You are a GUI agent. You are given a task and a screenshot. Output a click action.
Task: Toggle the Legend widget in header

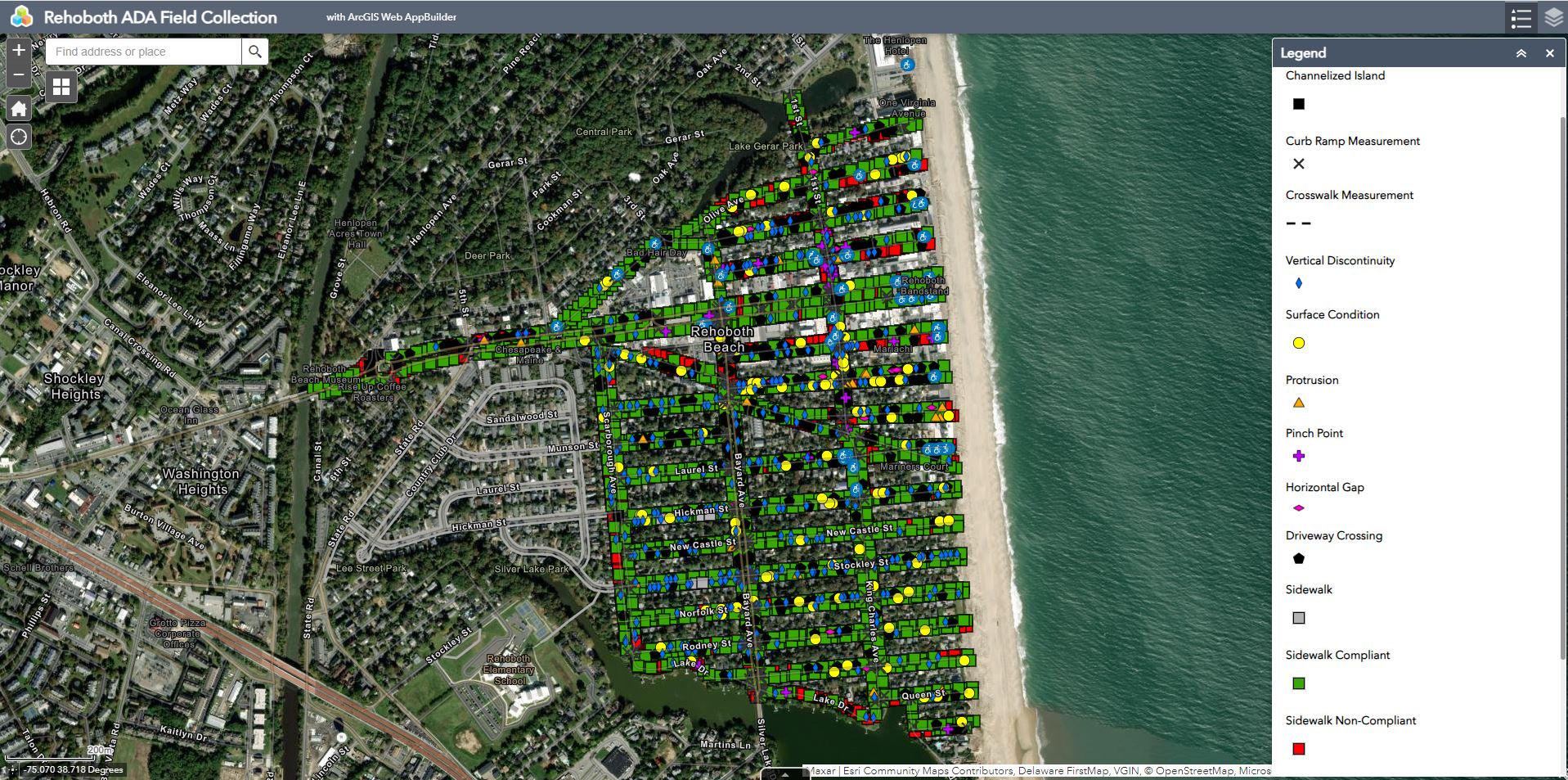[x=1521, y=17]
